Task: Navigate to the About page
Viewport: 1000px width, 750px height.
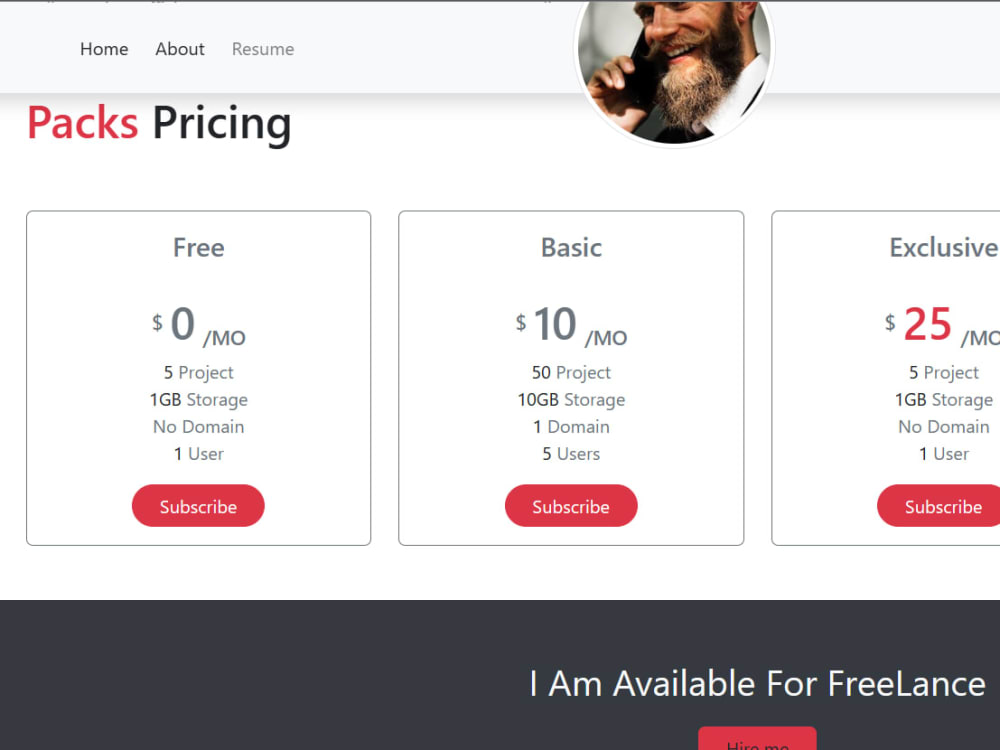Action: [179, 49]
